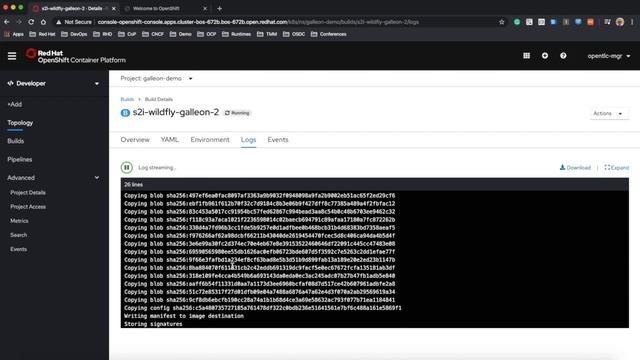Click the Red Hat OpenShift logo
Viewport: 640px width, 360px height.
76,56
